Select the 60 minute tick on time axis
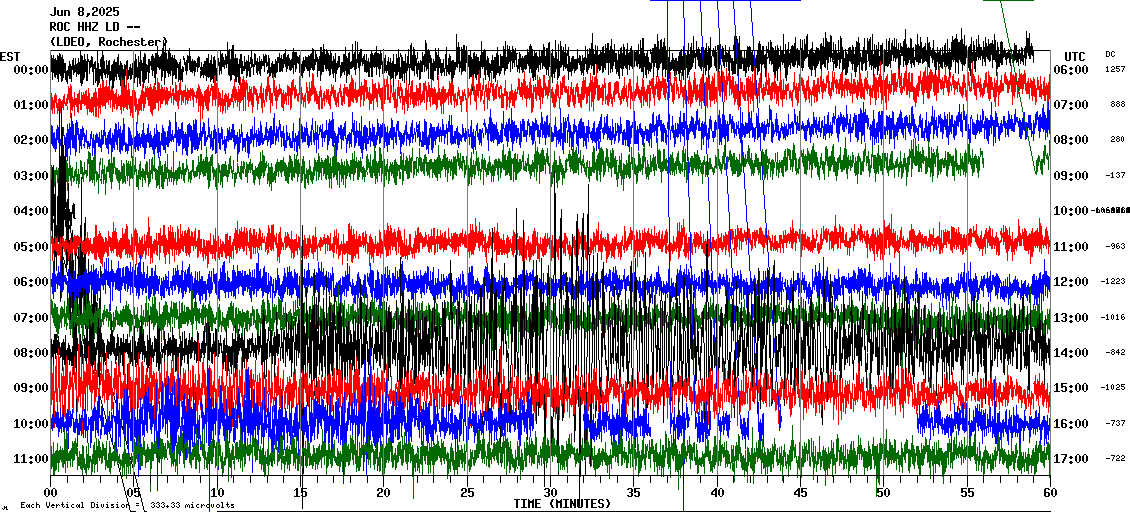1130x519 pixels. pos(1049,492)
